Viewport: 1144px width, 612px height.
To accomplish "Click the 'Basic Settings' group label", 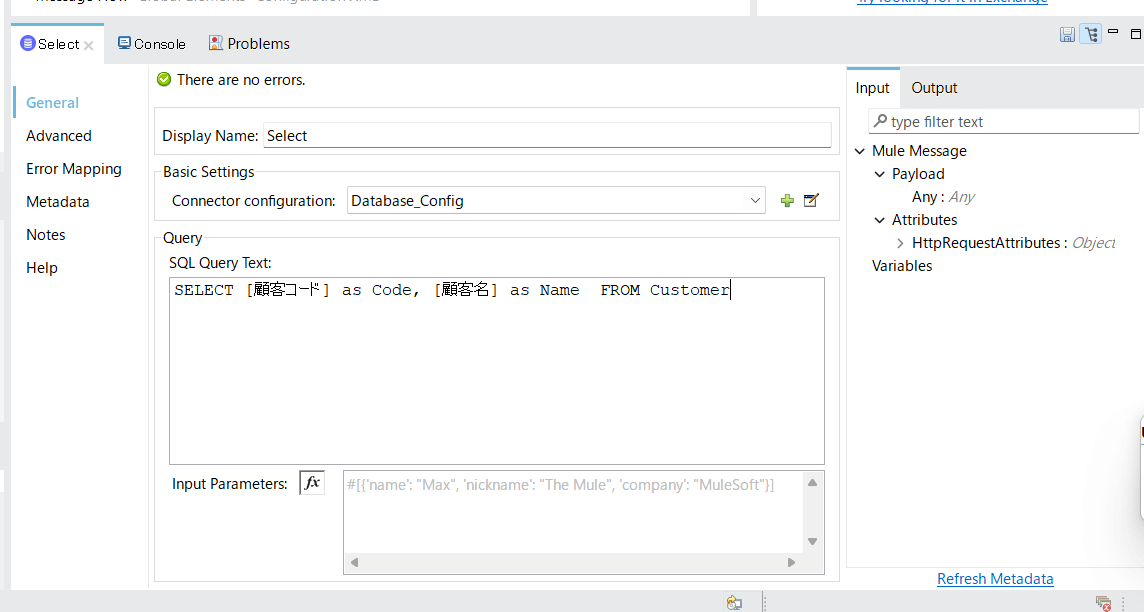I will pos(209,172).
